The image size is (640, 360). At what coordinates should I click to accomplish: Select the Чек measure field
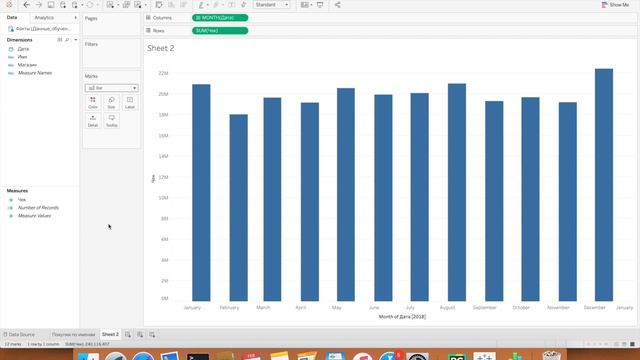coord(22,200)
